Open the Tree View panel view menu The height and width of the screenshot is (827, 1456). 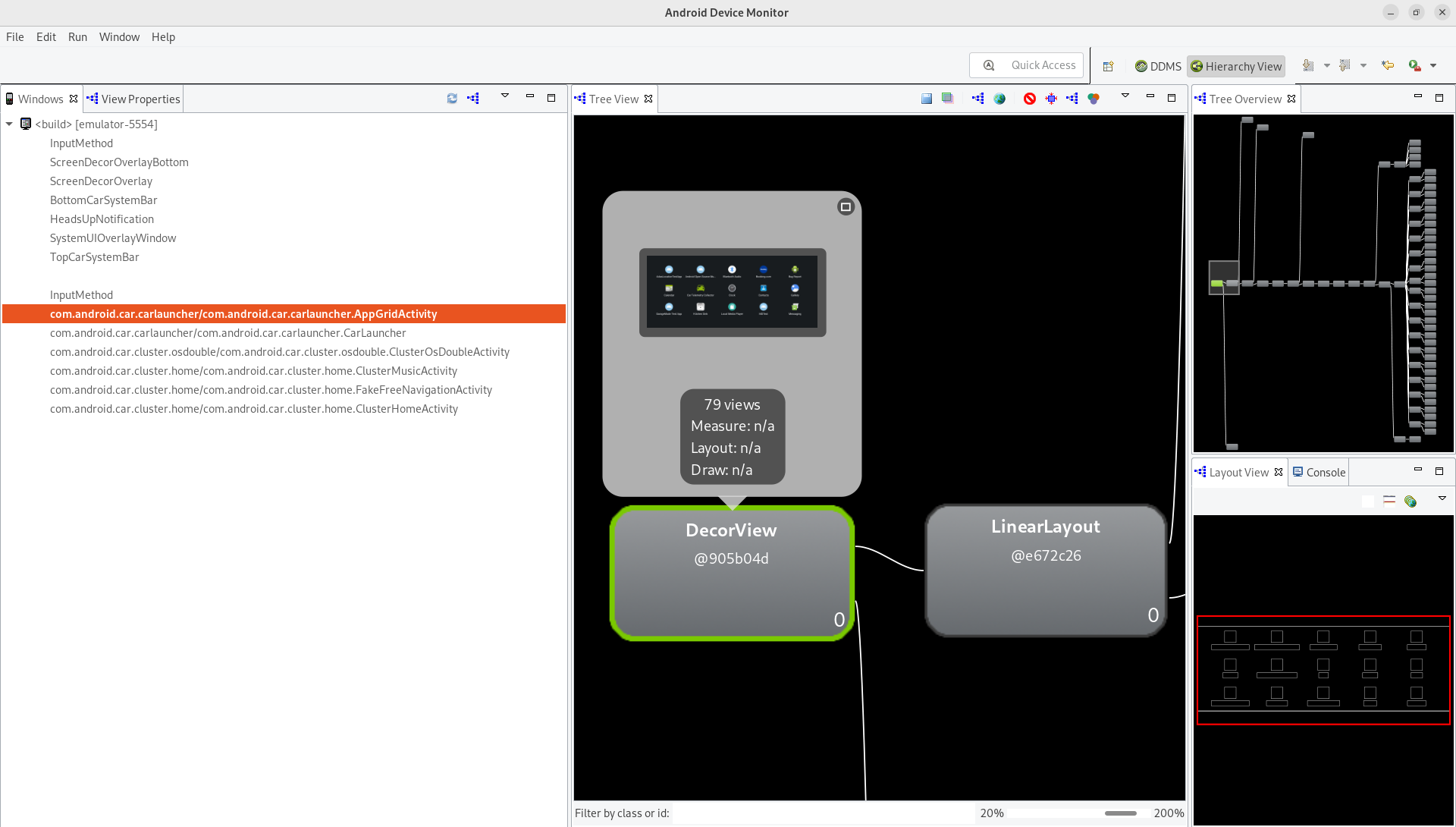click(1125, 96)
